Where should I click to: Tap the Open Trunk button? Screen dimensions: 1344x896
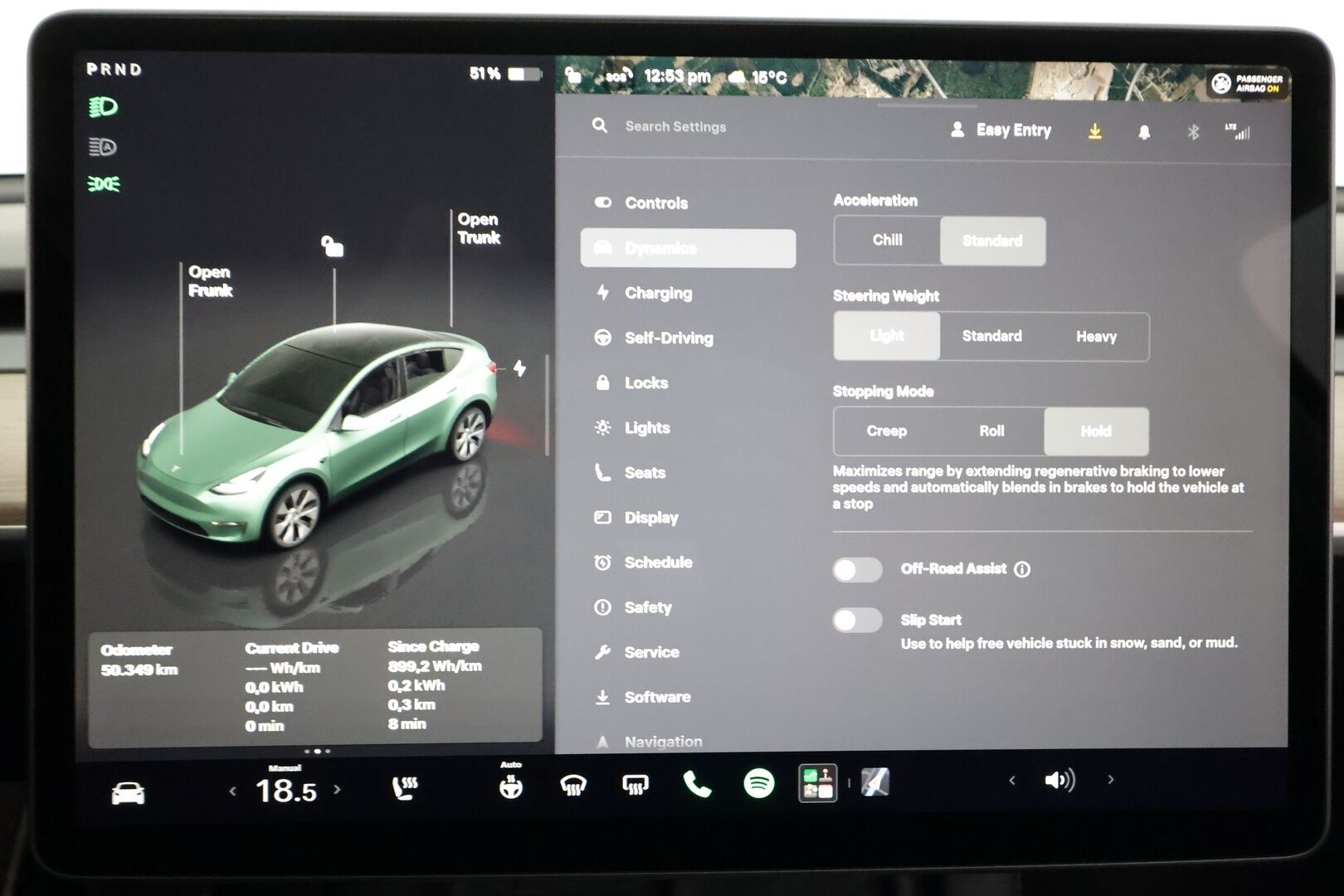coord(479,228)
